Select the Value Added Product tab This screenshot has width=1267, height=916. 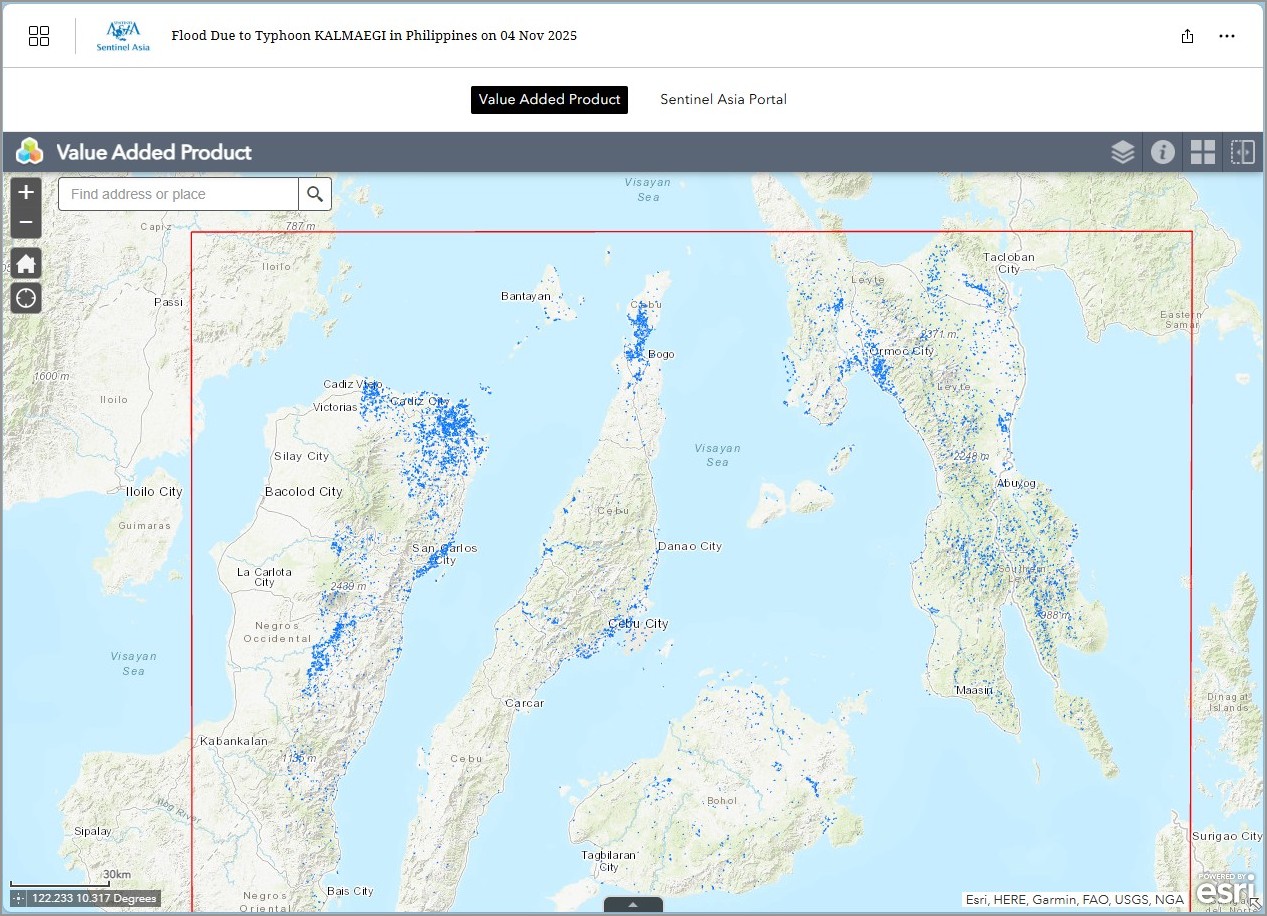tap(549, 100)
